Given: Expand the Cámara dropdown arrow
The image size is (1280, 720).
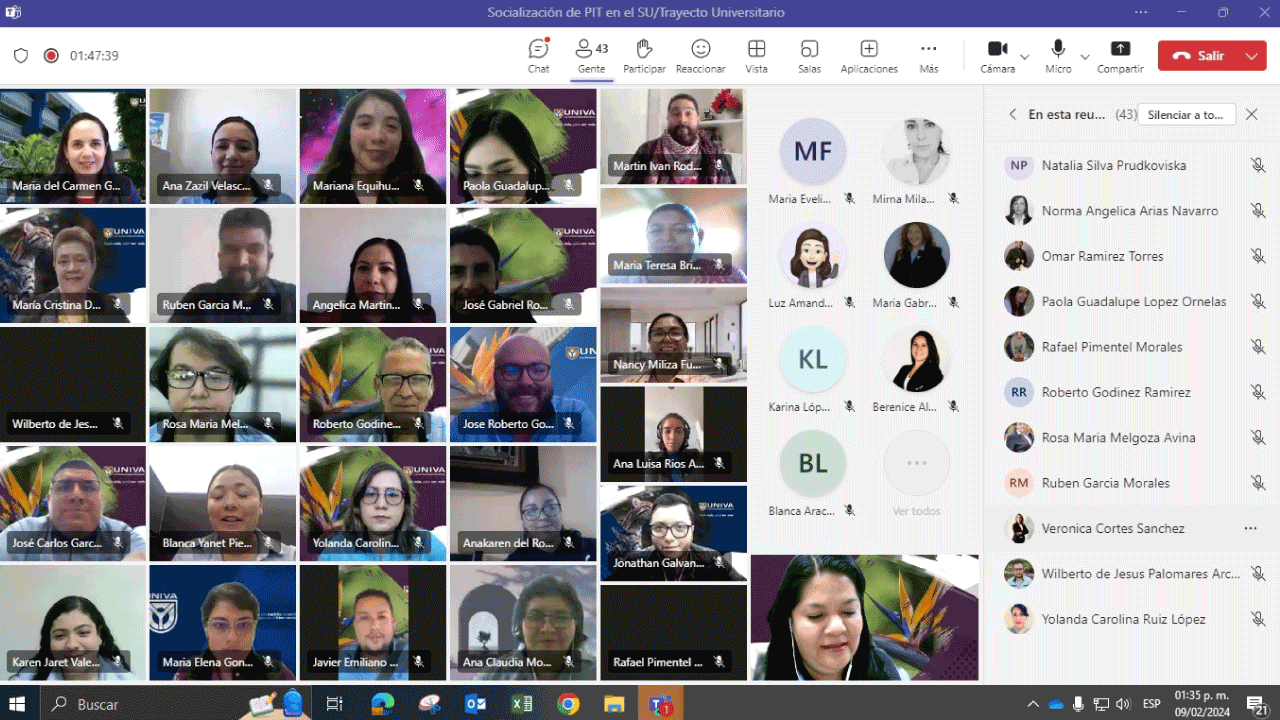Looking at the screenshot, I should [x=1025, y=56].
